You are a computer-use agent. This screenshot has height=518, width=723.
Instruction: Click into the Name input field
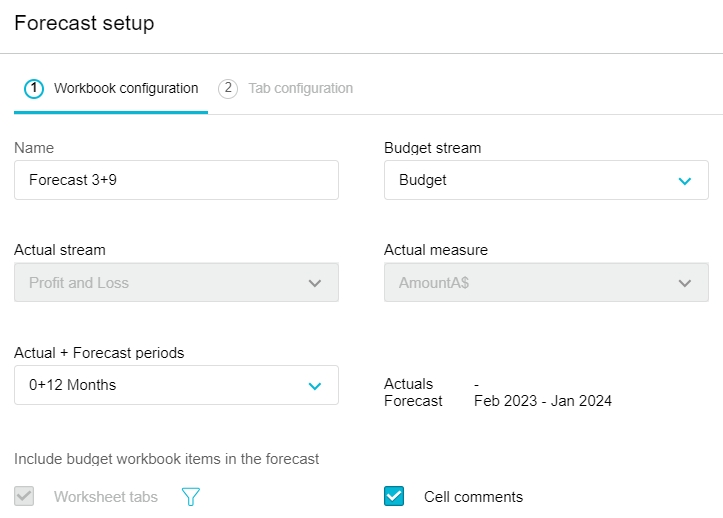[176, 181]
